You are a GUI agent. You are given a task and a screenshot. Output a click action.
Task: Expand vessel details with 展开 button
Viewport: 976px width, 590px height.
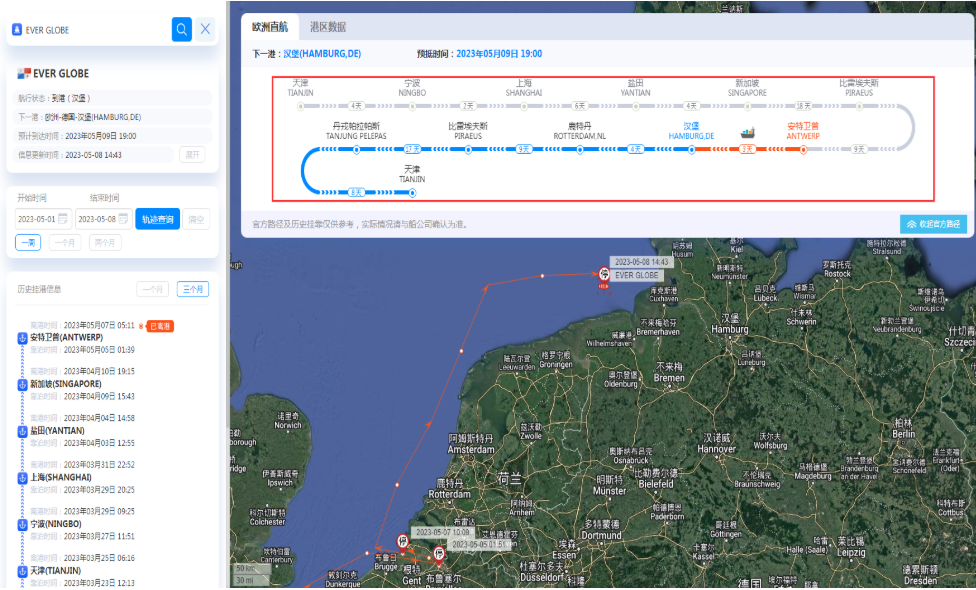click(191, 155)
